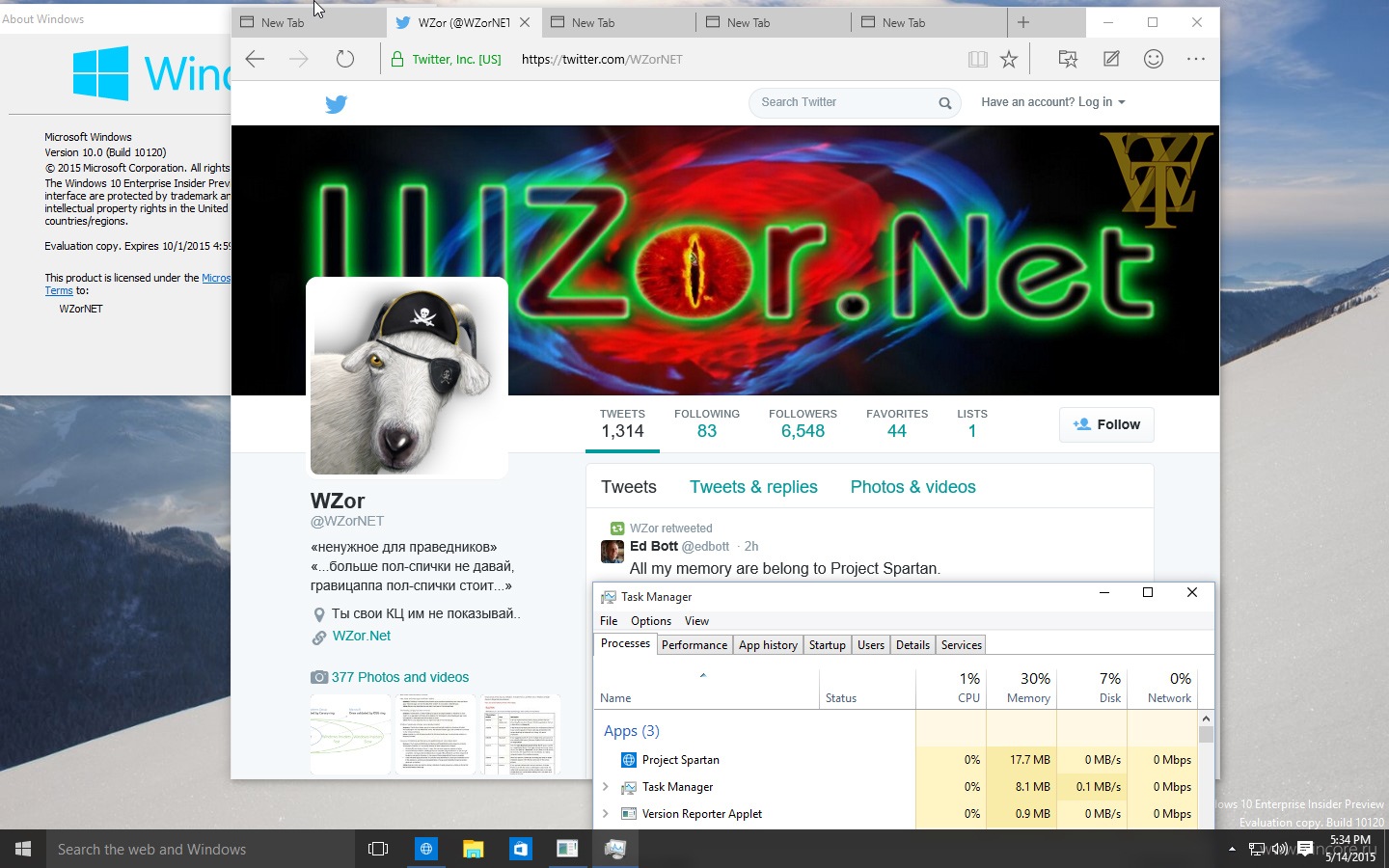The image size is (1389, 868).
Task: Click the browser Back arrow
Action: 255,59
